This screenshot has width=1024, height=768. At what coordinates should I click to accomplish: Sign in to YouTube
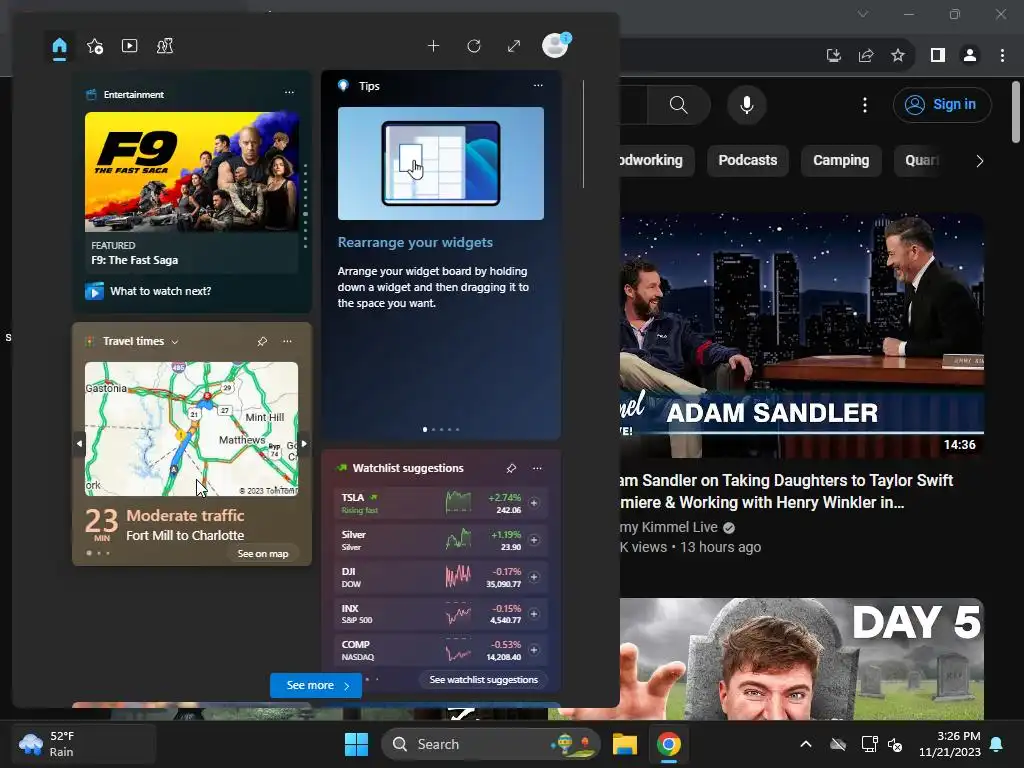pos(942,104)
